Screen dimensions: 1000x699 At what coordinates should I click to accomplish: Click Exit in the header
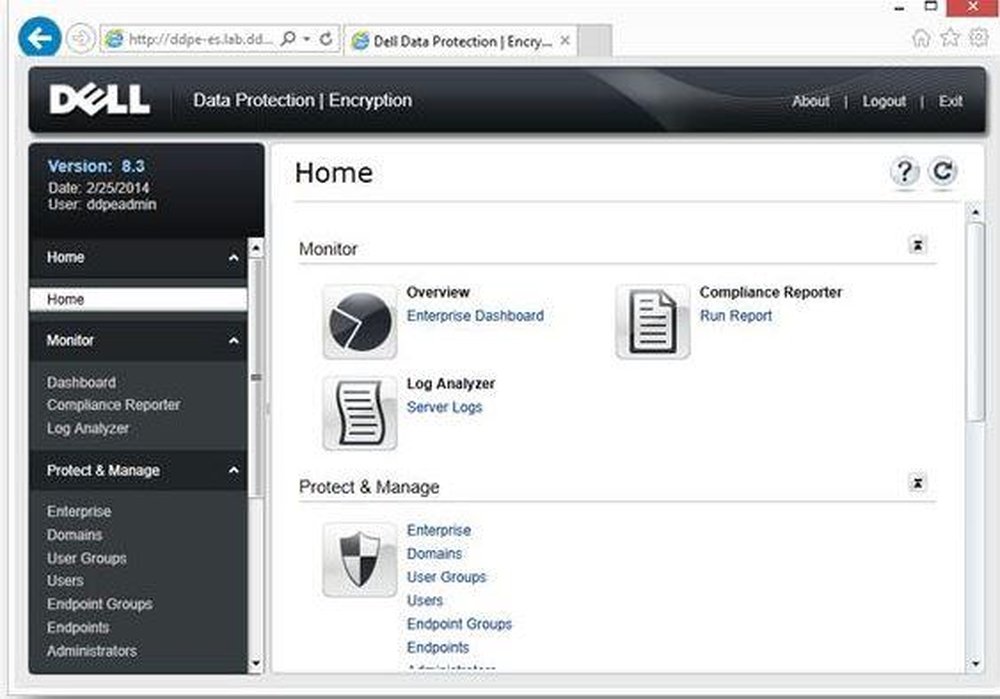click(x=950, y=101)
